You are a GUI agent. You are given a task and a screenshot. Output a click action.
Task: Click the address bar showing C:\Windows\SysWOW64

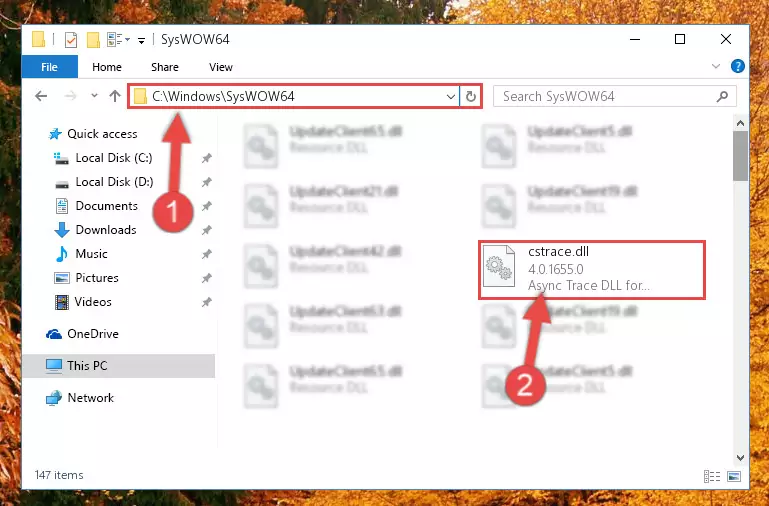pyautogui.click(x=293, y=96)
